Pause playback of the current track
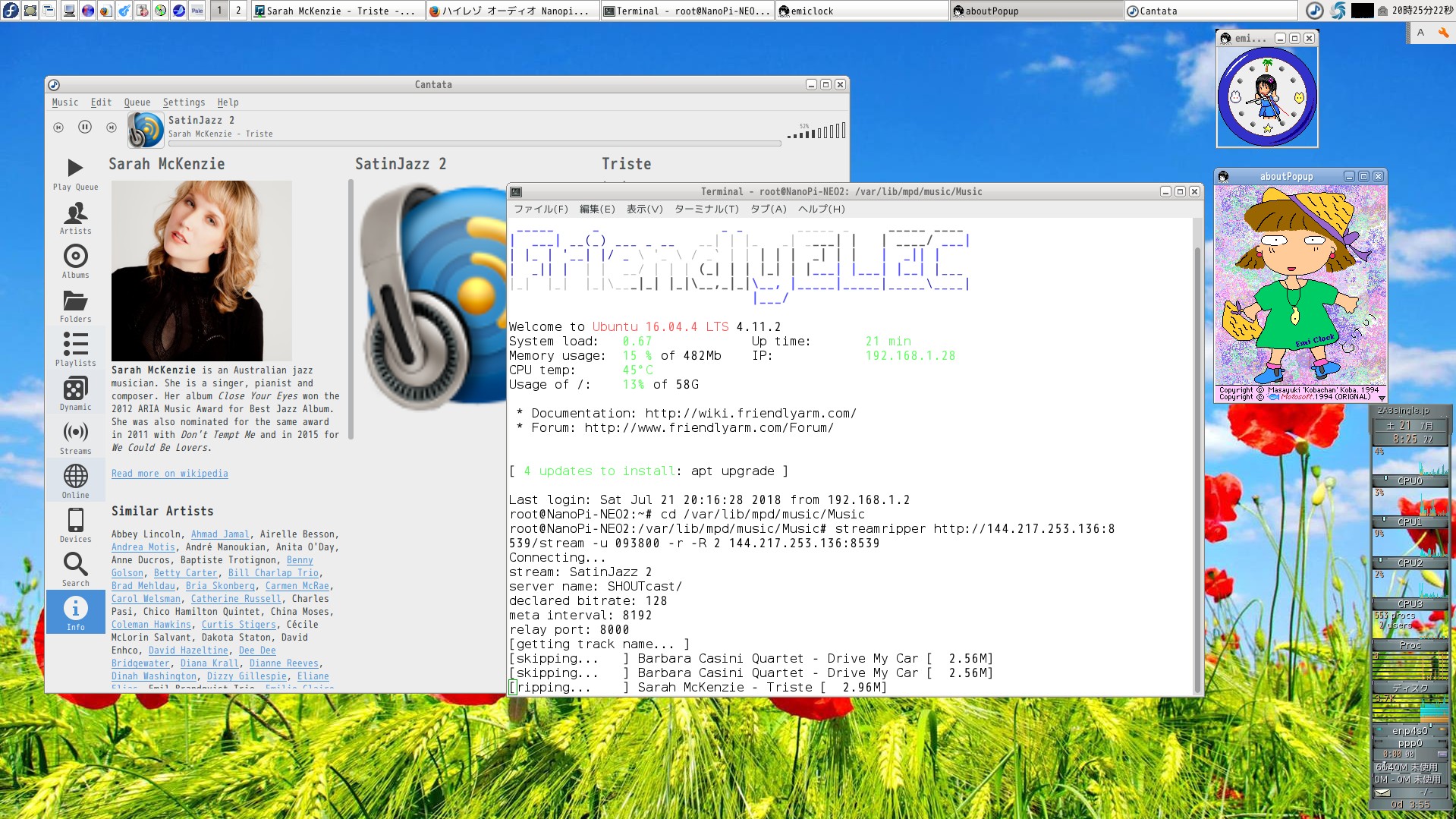The height and width of the screenshot is (819, 1456). pos(85,128)
